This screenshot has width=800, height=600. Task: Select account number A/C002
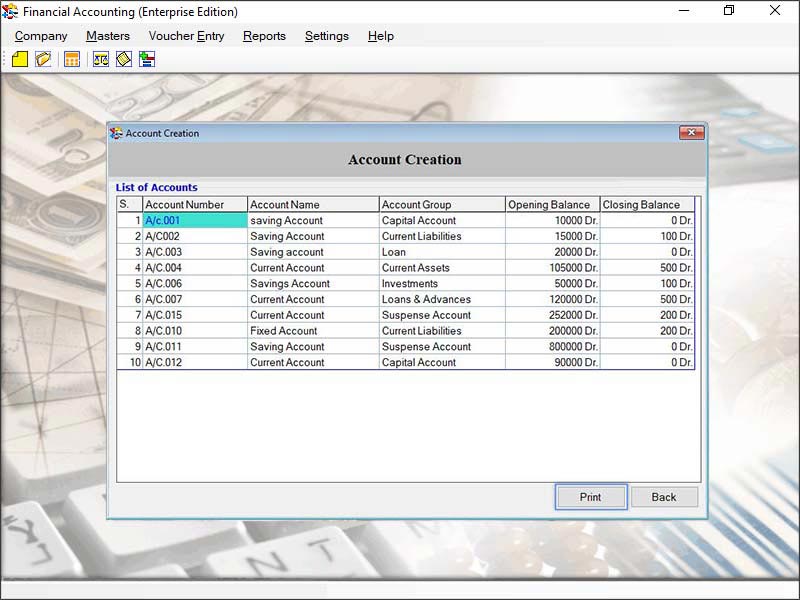195,236
